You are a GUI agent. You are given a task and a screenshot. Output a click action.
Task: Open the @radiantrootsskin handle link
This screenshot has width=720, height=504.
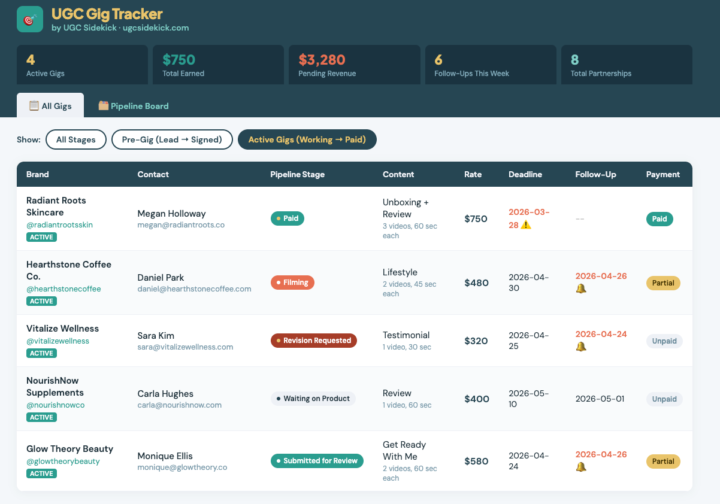pyautogui.click(x=59, y=225)
